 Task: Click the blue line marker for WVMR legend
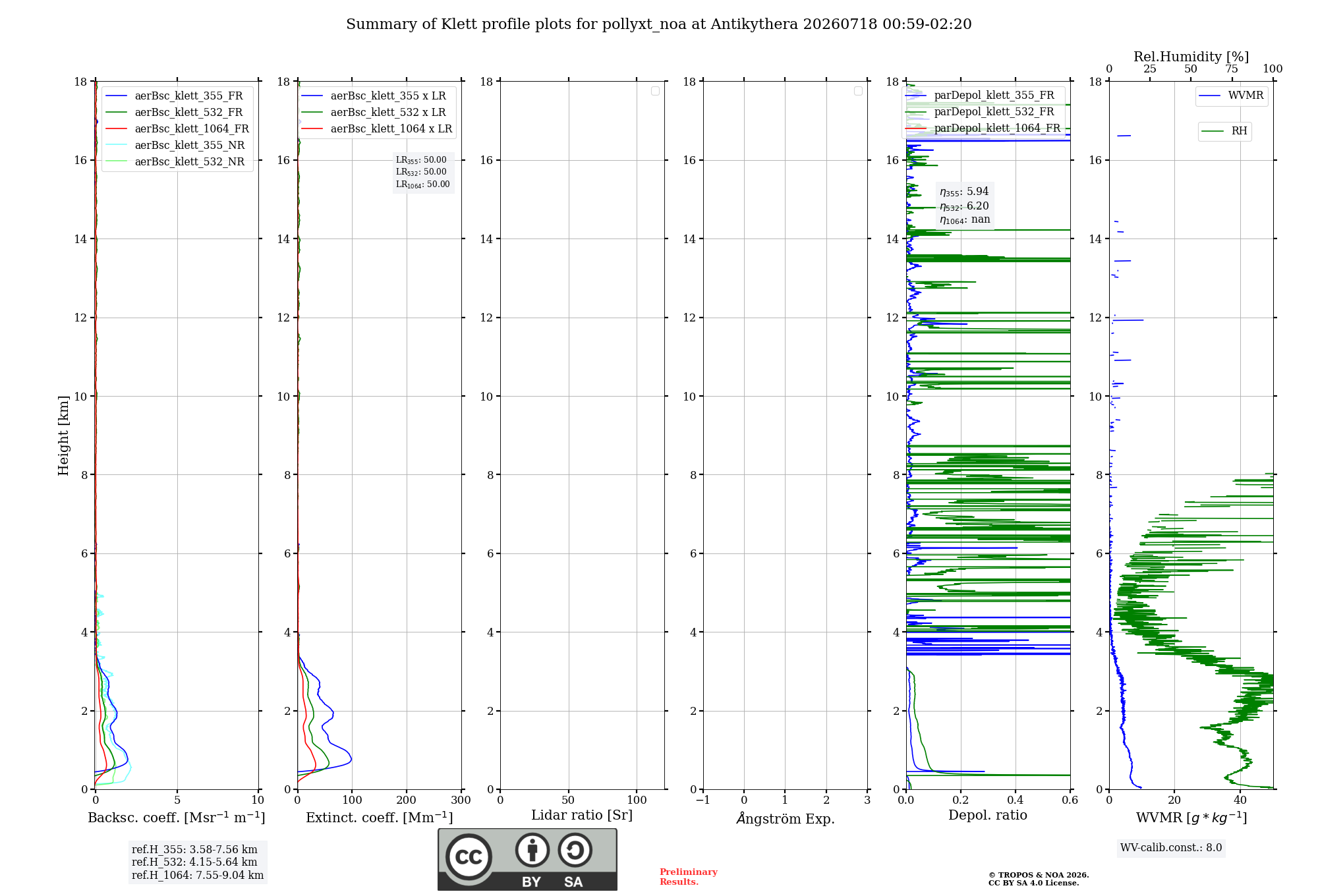click(x=1210, y=96)
